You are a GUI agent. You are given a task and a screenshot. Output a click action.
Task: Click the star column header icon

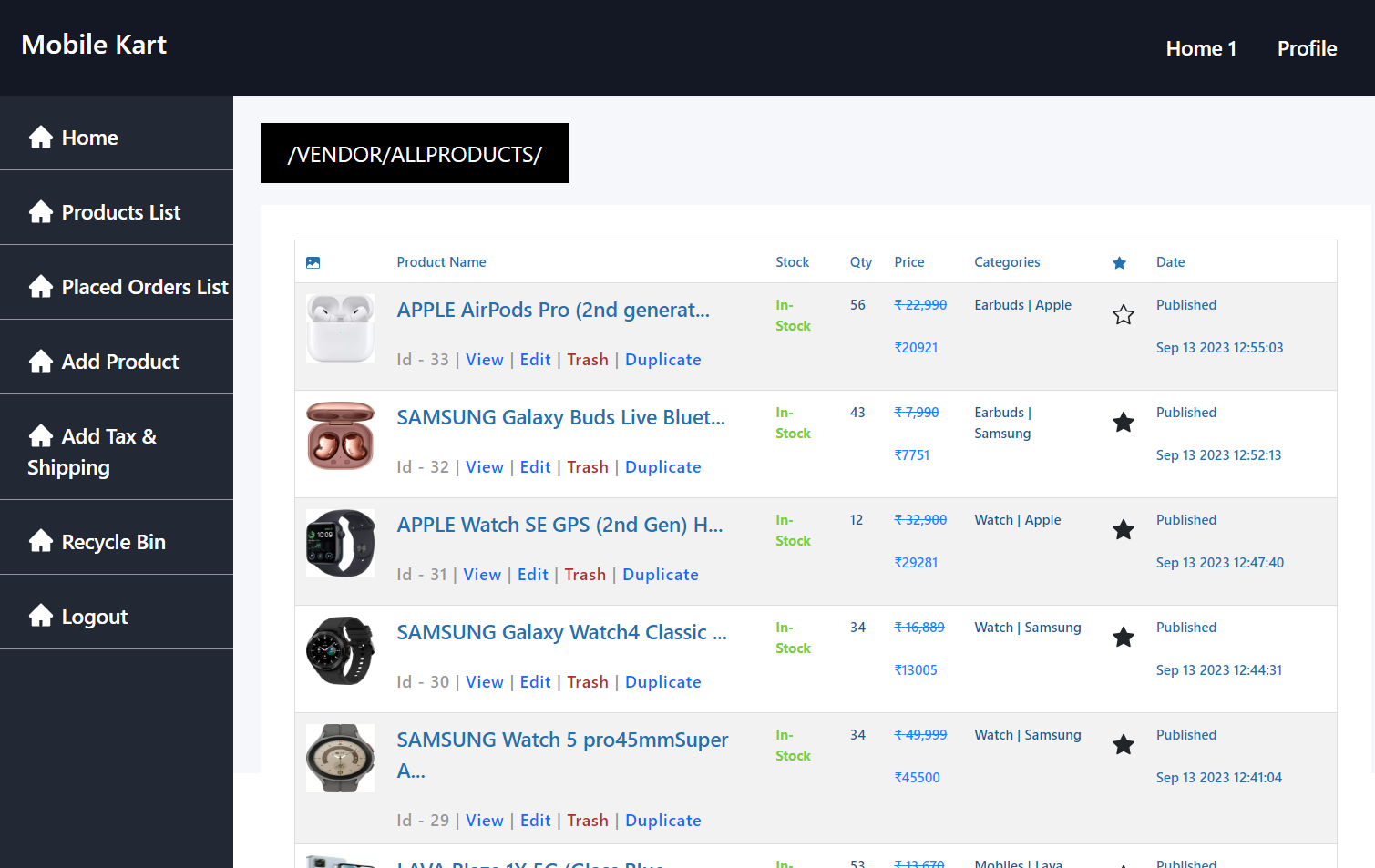pyautogui.click(x=1119, y=263)
